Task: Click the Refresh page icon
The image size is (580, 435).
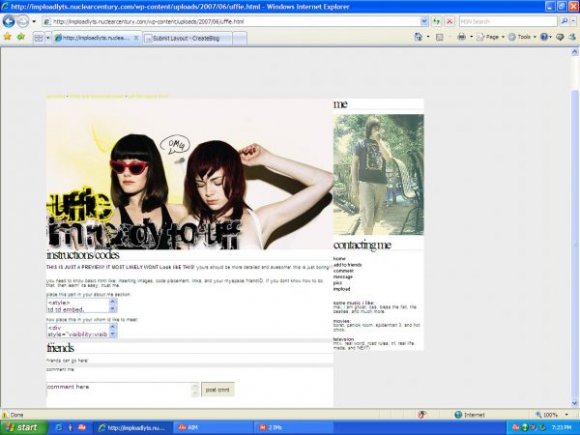Action: pyautogui.click(x=437, y=21)
